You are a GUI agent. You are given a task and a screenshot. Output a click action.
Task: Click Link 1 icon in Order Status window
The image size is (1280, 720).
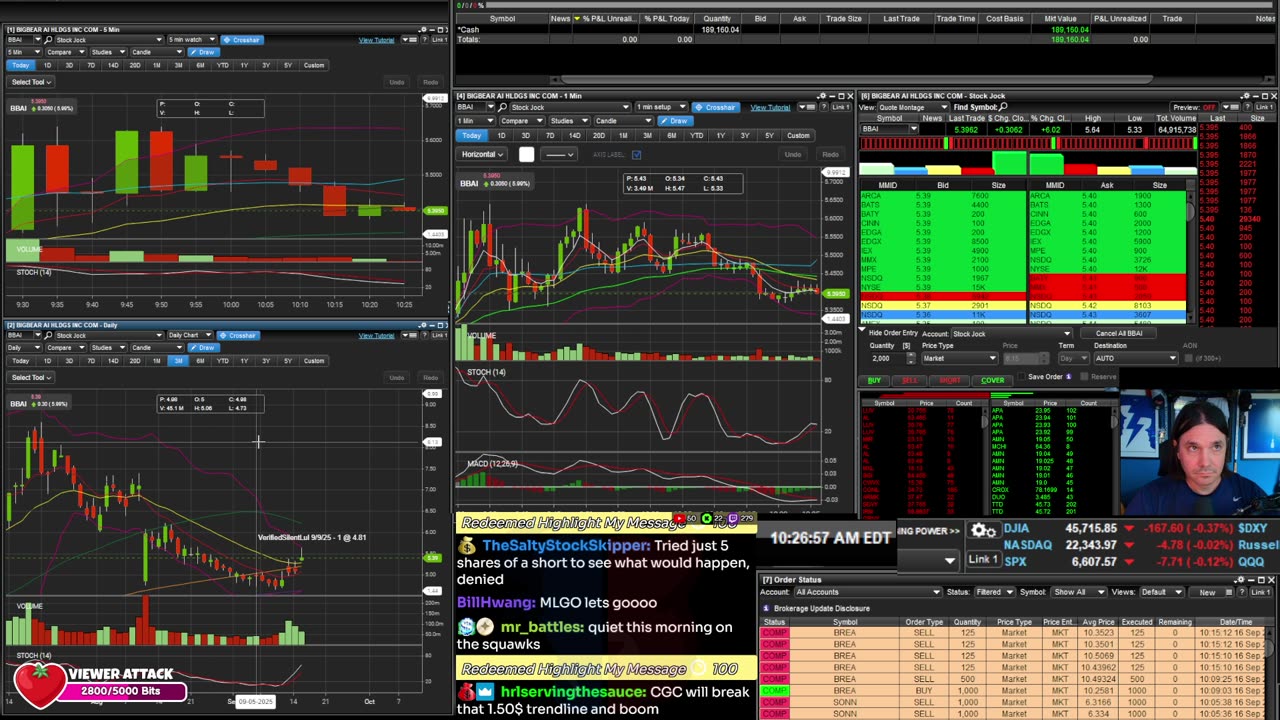(x=1261, y=592)
